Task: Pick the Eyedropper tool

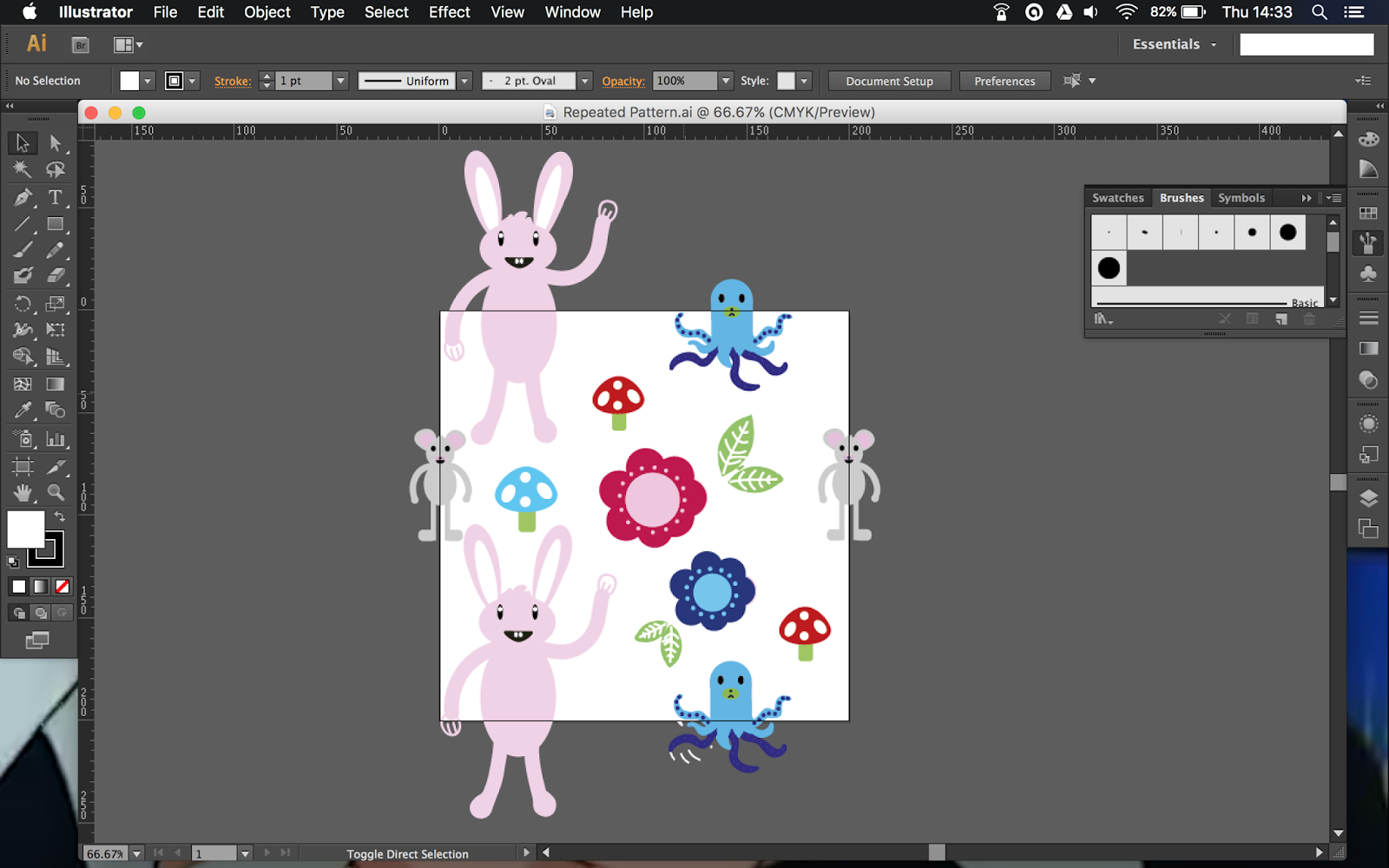Action: tap(23, 410)
